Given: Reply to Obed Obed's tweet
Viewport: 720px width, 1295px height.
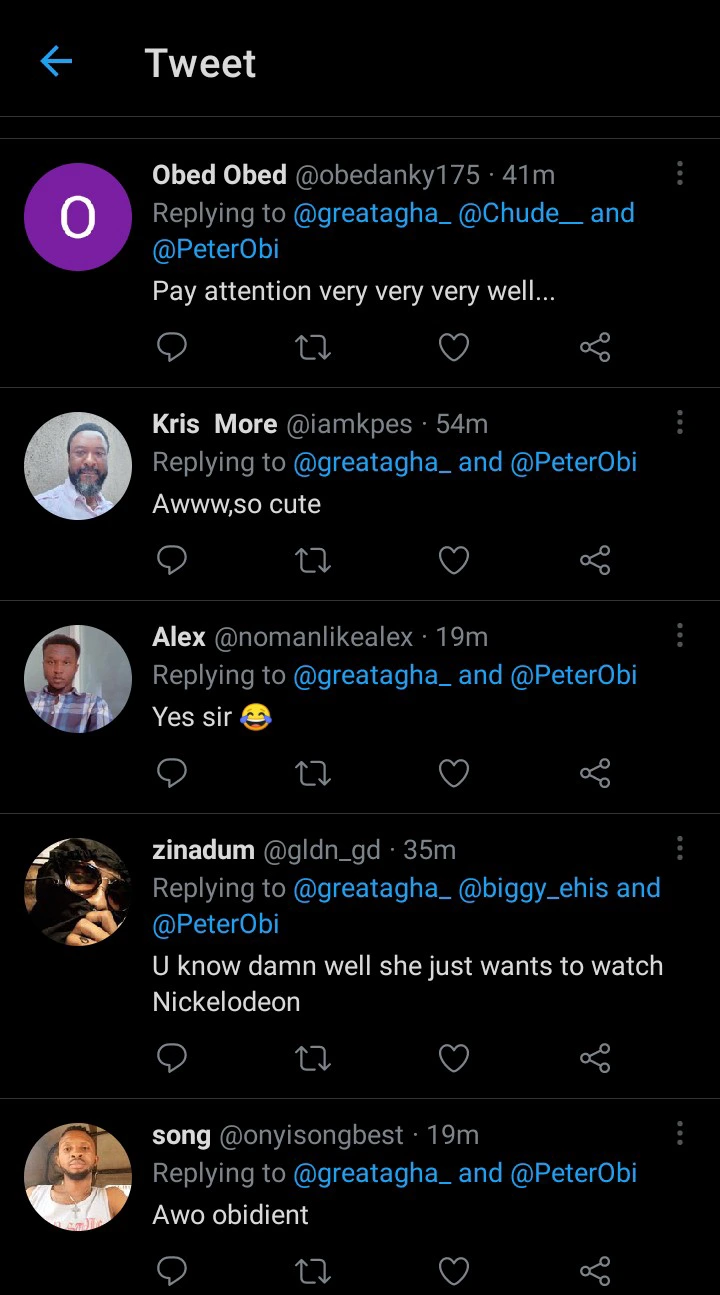Looking at the screenshot, I should click(x=172, y=347).
